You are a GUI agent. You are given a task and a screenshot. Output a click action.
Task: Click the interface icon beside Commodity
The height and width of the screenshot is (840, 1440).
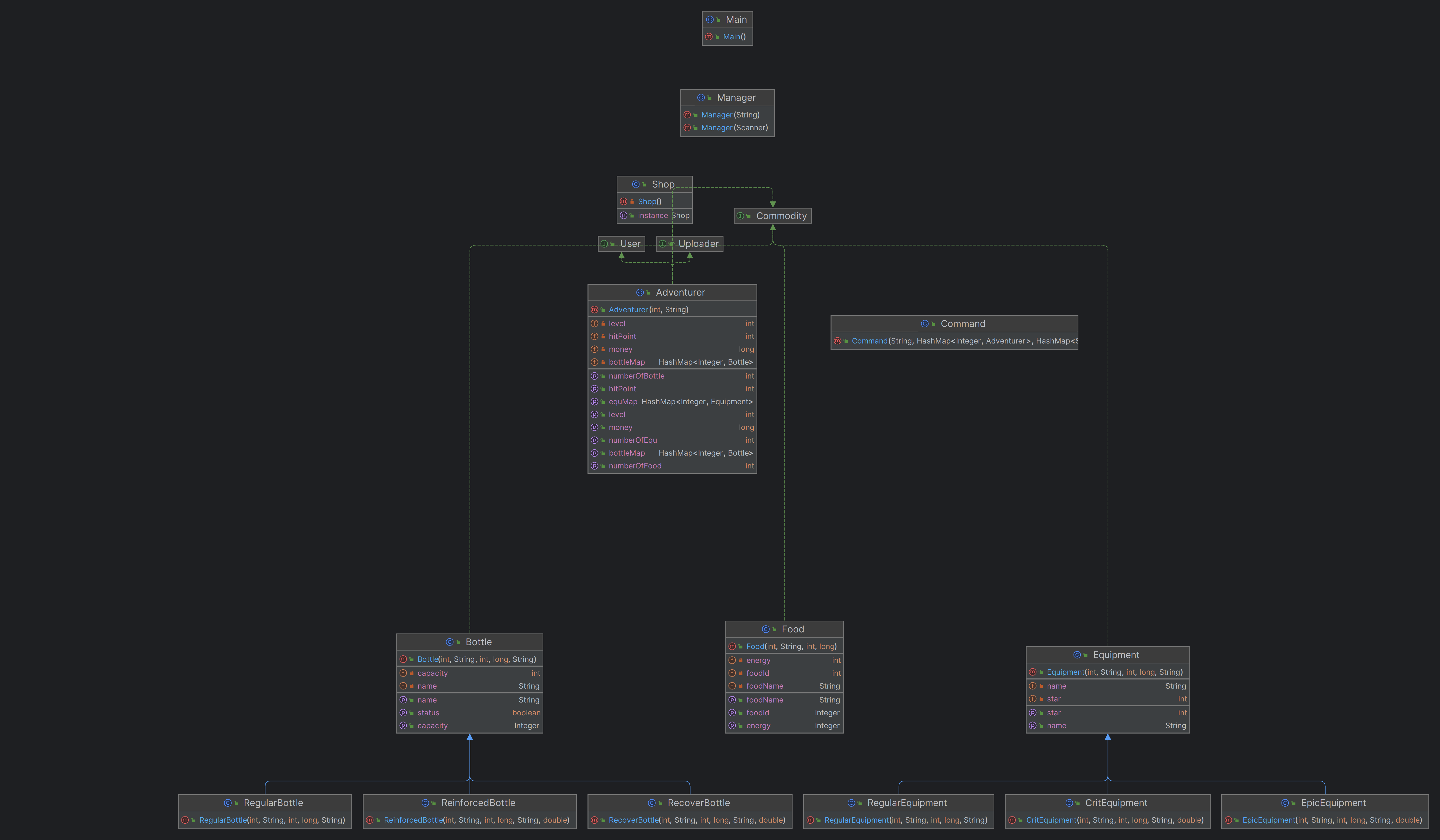pyautogui.click(x=740, y=216)
